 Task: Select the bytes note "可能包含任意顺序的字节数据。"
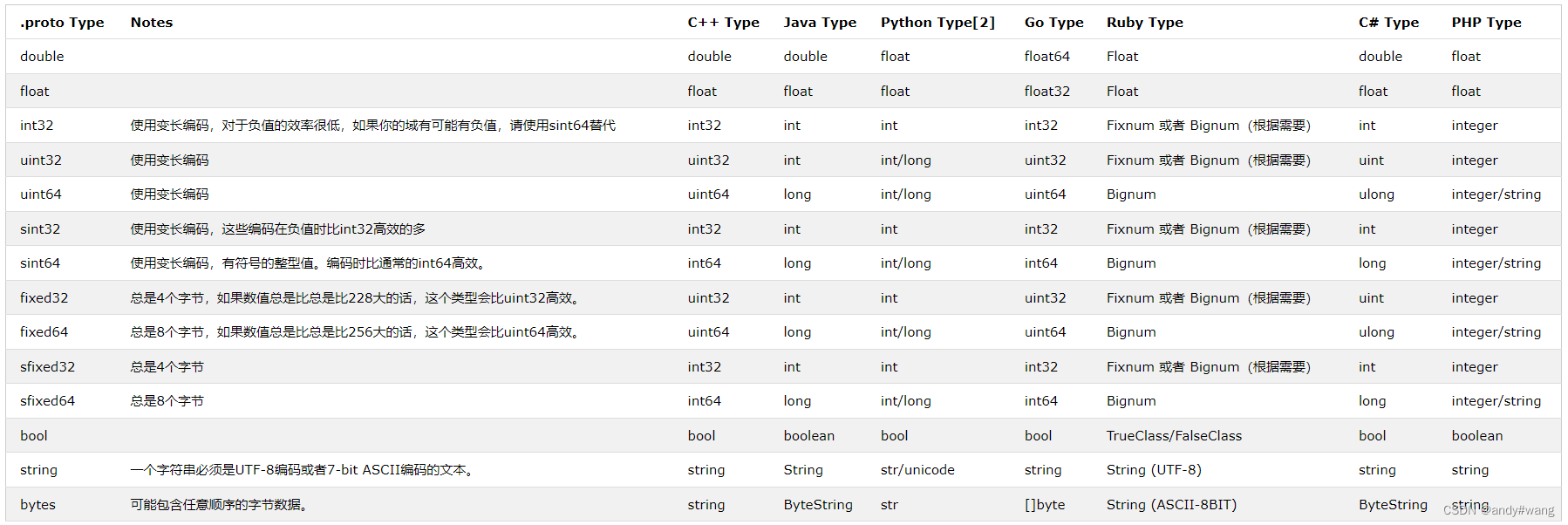click(x=219, y=505)
